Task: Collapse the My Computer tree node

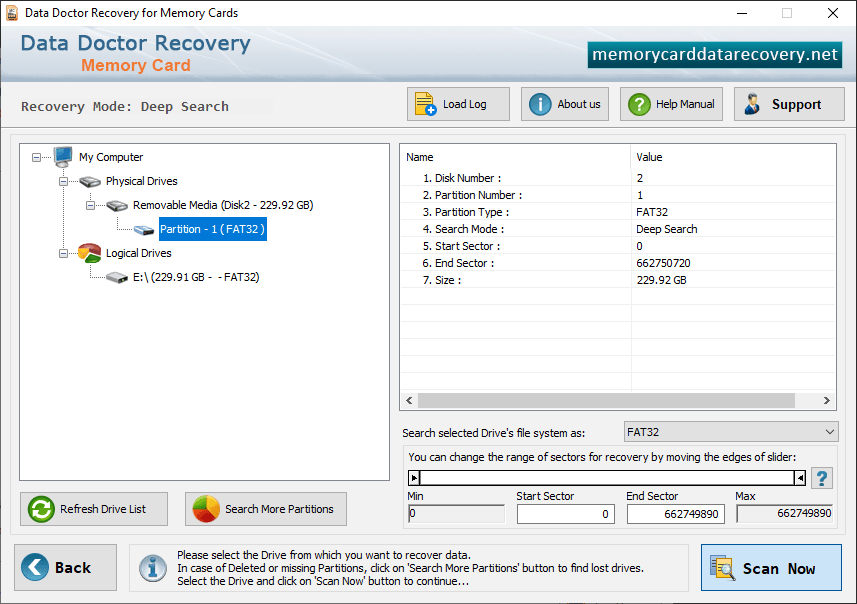Action: coord(36,157)
